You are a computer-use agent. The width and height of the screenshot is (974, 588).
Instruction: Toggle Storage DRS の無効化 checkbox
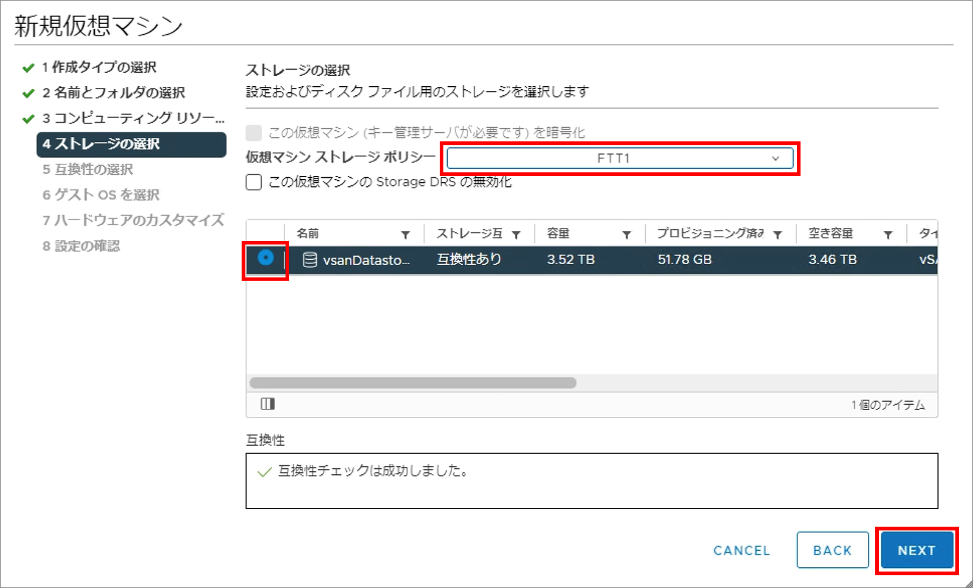tap(253, 182)
